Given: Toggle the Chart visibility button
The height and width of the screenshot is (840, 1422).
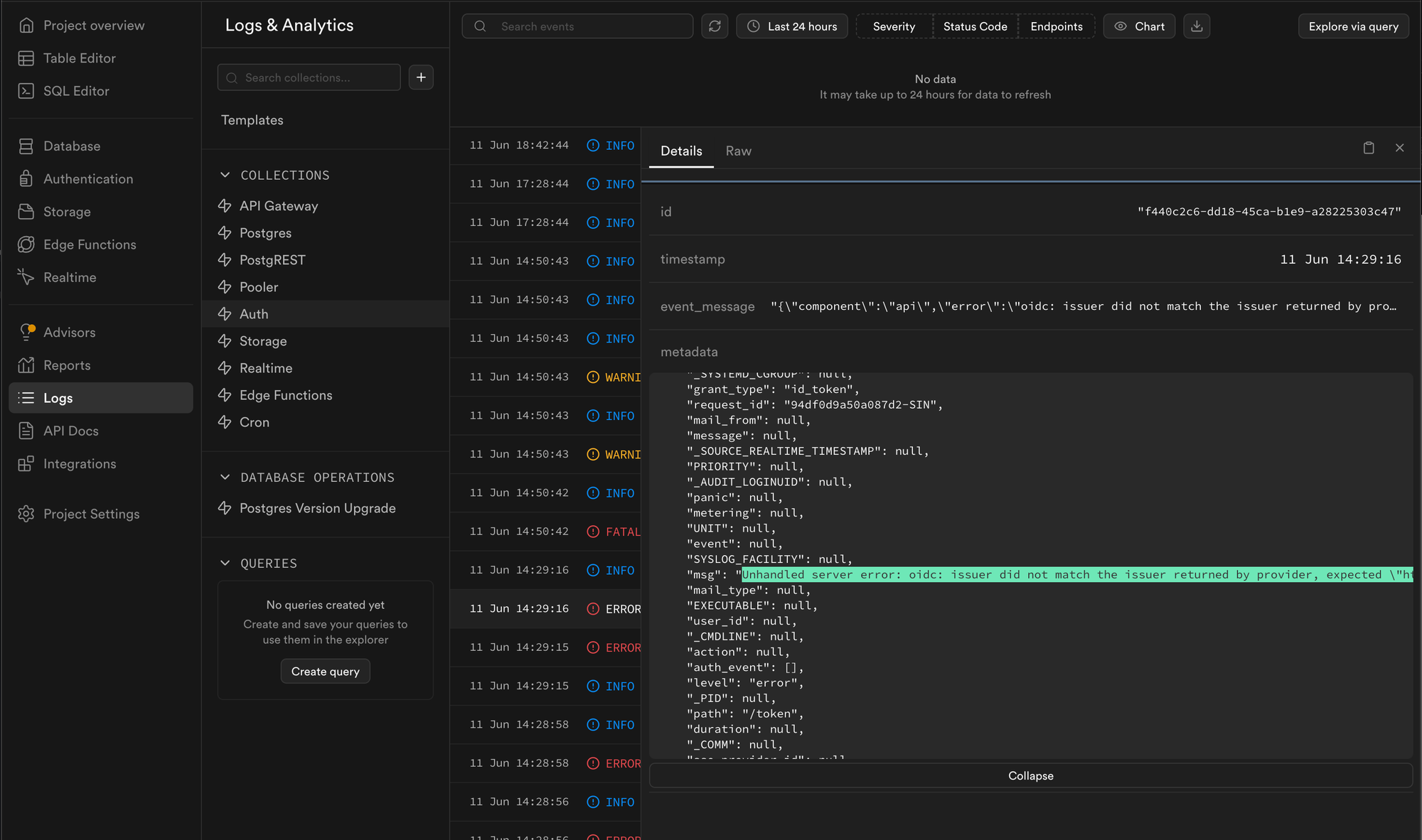Looking at the screenshot, I should point(1139,26).
